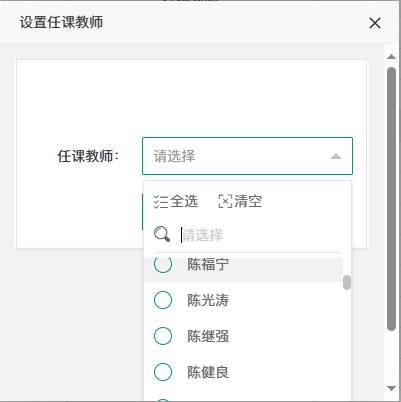Select the radio button for 陈继强
401x402 pixels.
(163, 336)
